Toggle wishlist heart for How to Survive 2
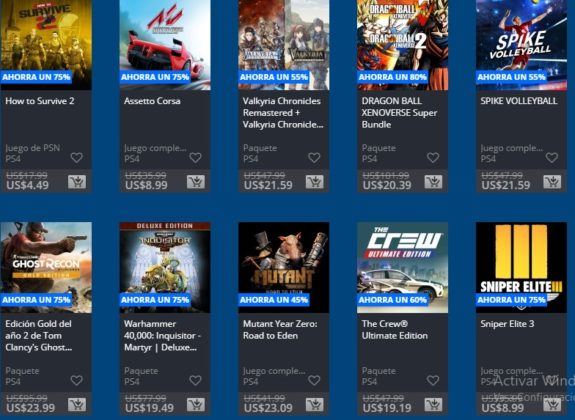 click(77, 158)
